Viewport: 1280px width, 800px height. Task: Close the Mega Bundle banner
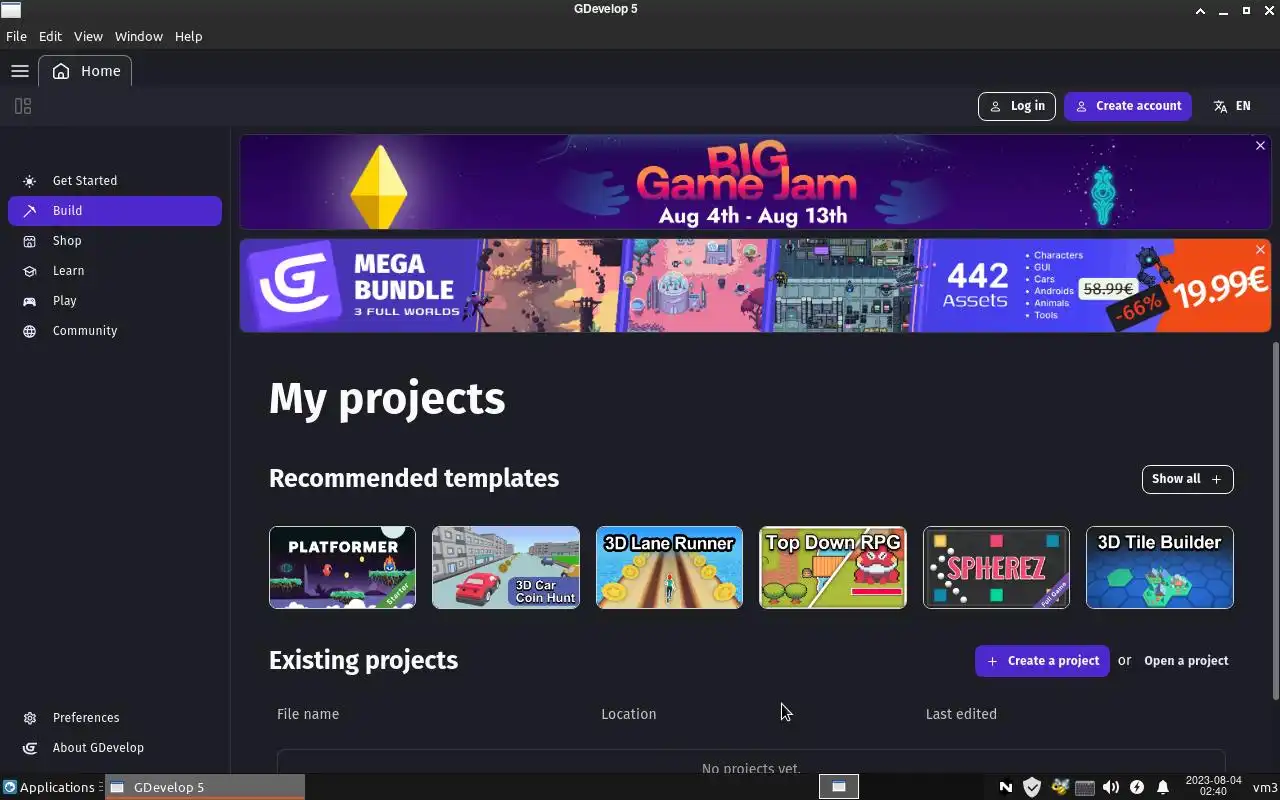1260,249
